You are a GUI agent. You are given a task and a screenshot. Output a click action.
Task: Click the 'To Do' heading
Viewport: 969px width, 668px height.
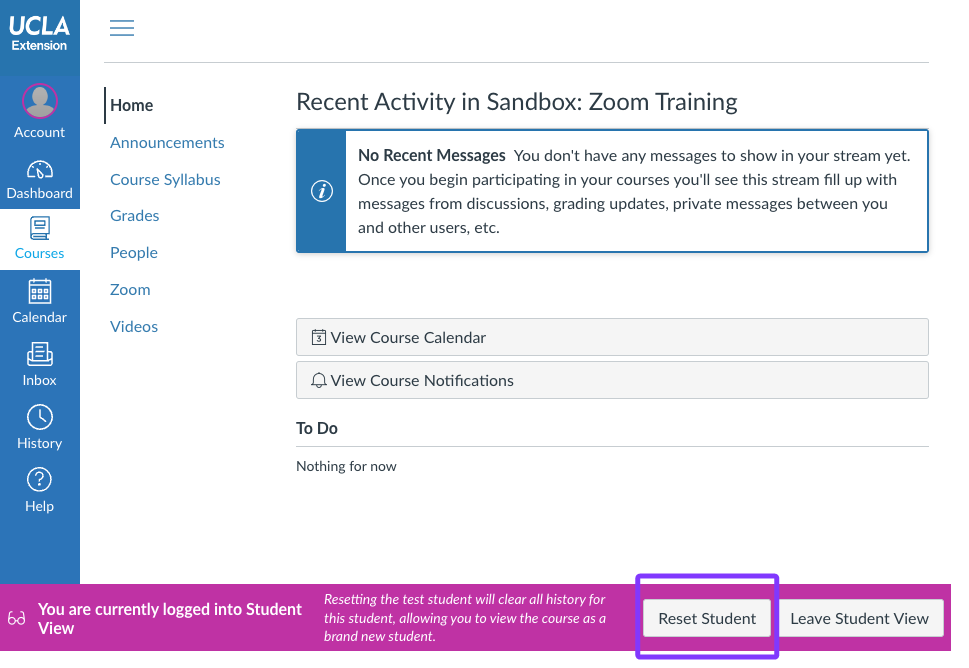(316, 428)
